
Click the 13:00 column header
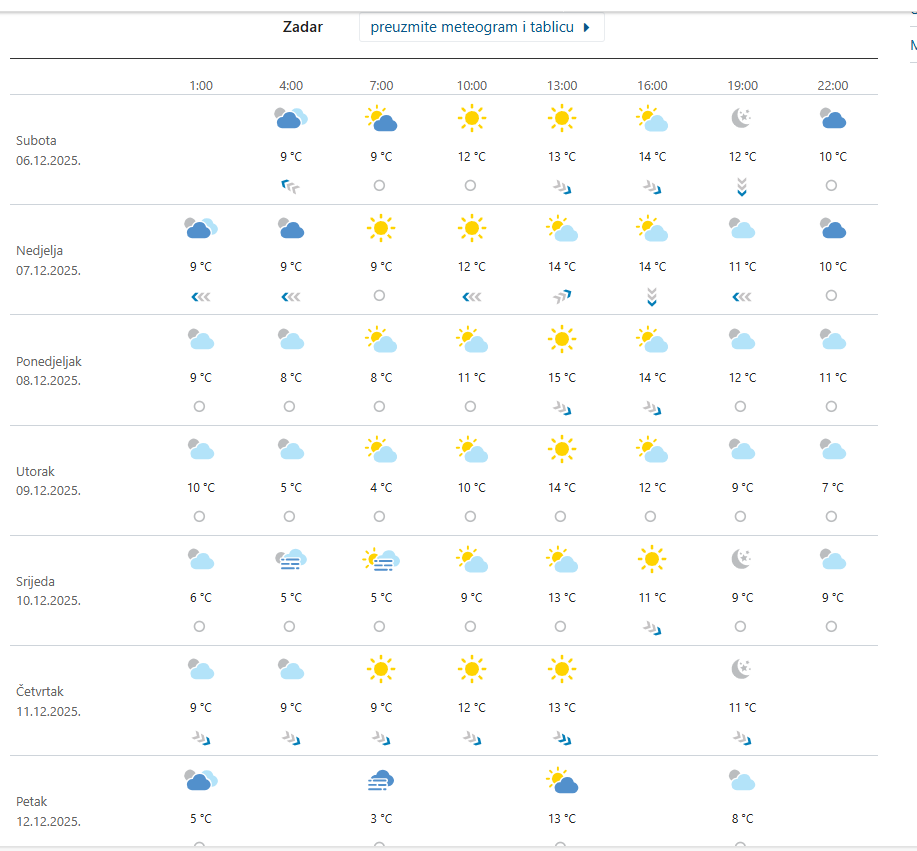[561, 86]
